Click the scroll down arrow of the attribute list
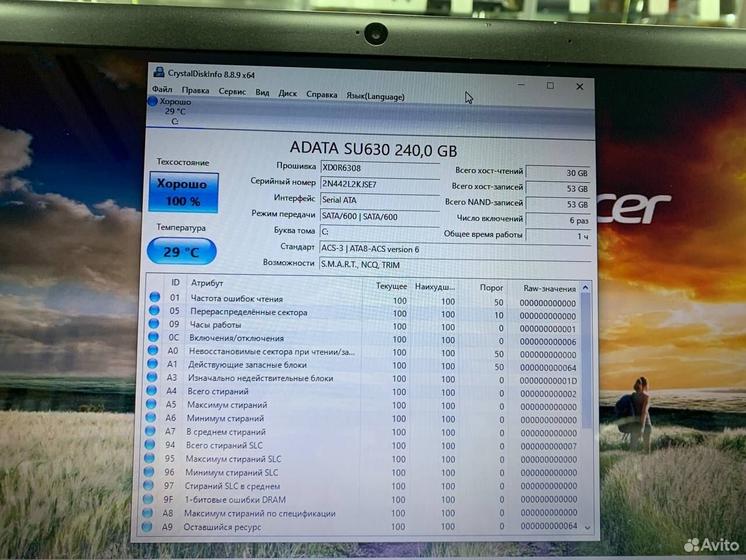 click(586, 527)
